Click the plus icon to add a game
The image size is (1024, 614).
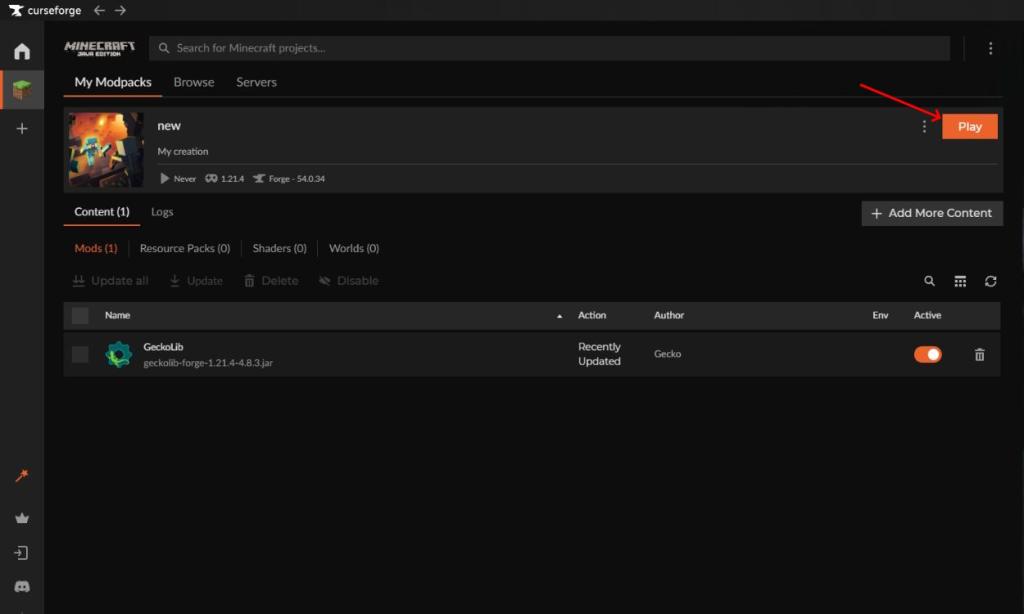[x=22, y=129]
